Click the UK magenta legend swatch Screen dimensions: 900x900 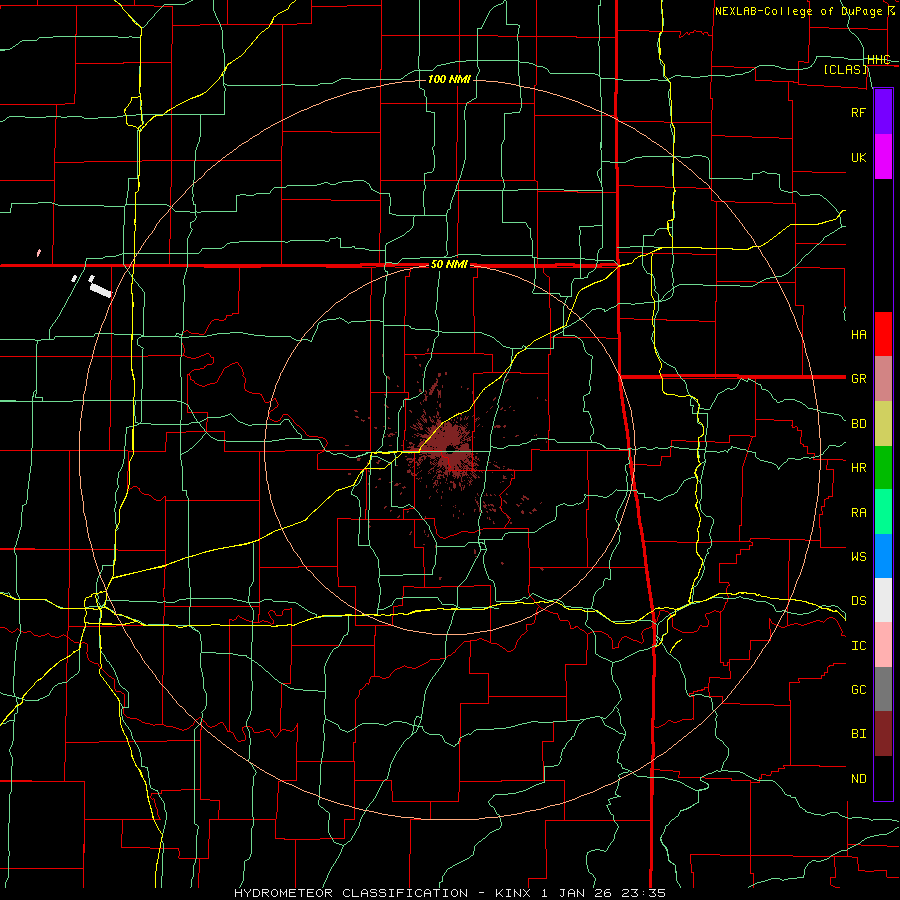[x=883, y=157]
